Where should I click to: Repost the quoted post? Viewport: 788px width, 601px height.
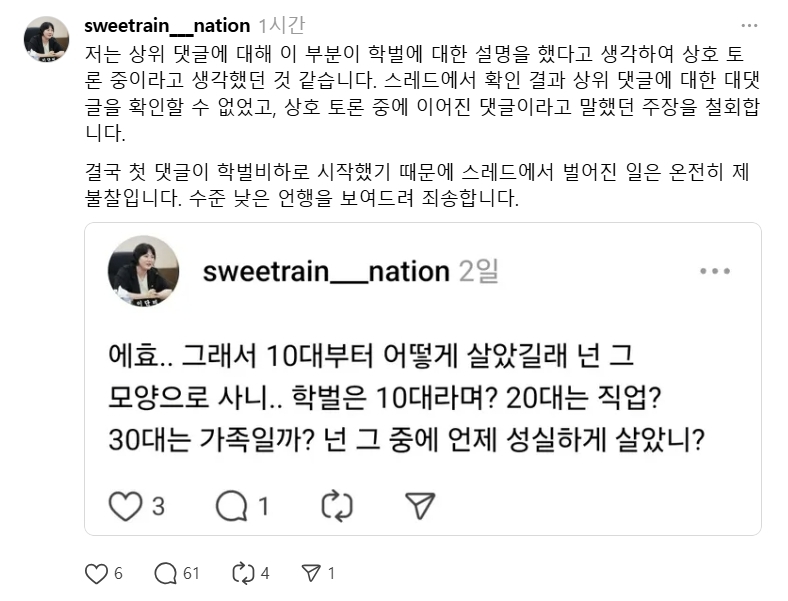pyautogui.click(x=337, y=506)
